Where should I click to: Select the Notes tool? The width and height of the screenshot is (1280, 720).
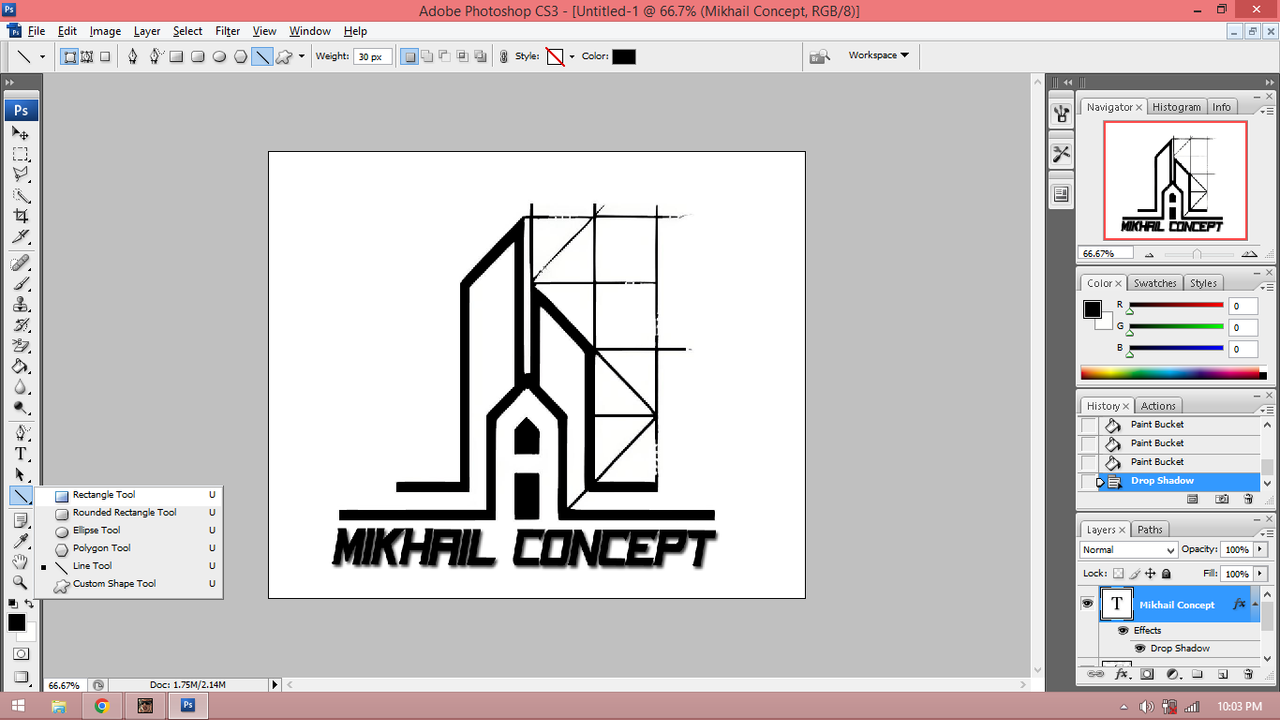click(20, 521)
